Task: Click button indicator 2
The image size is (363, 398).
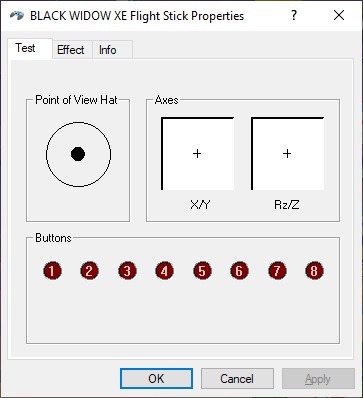Action: [89, 271]
